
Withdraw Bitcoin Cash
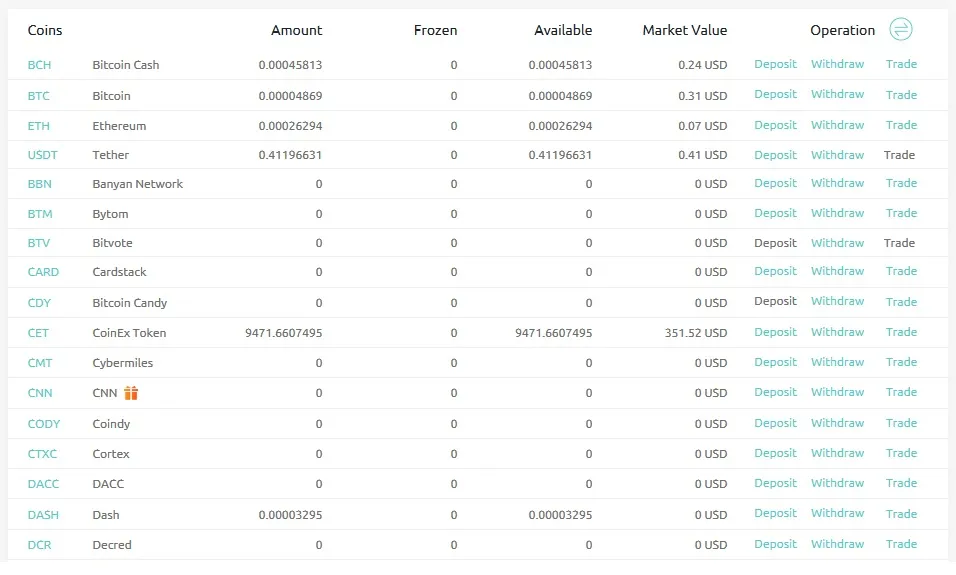[837, 64]
